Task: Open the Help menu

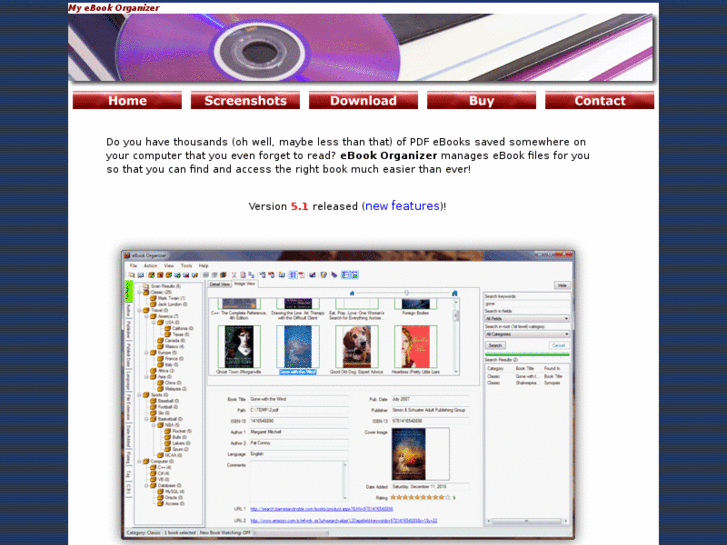Action: pyautogui.click(x=204, y=266)
